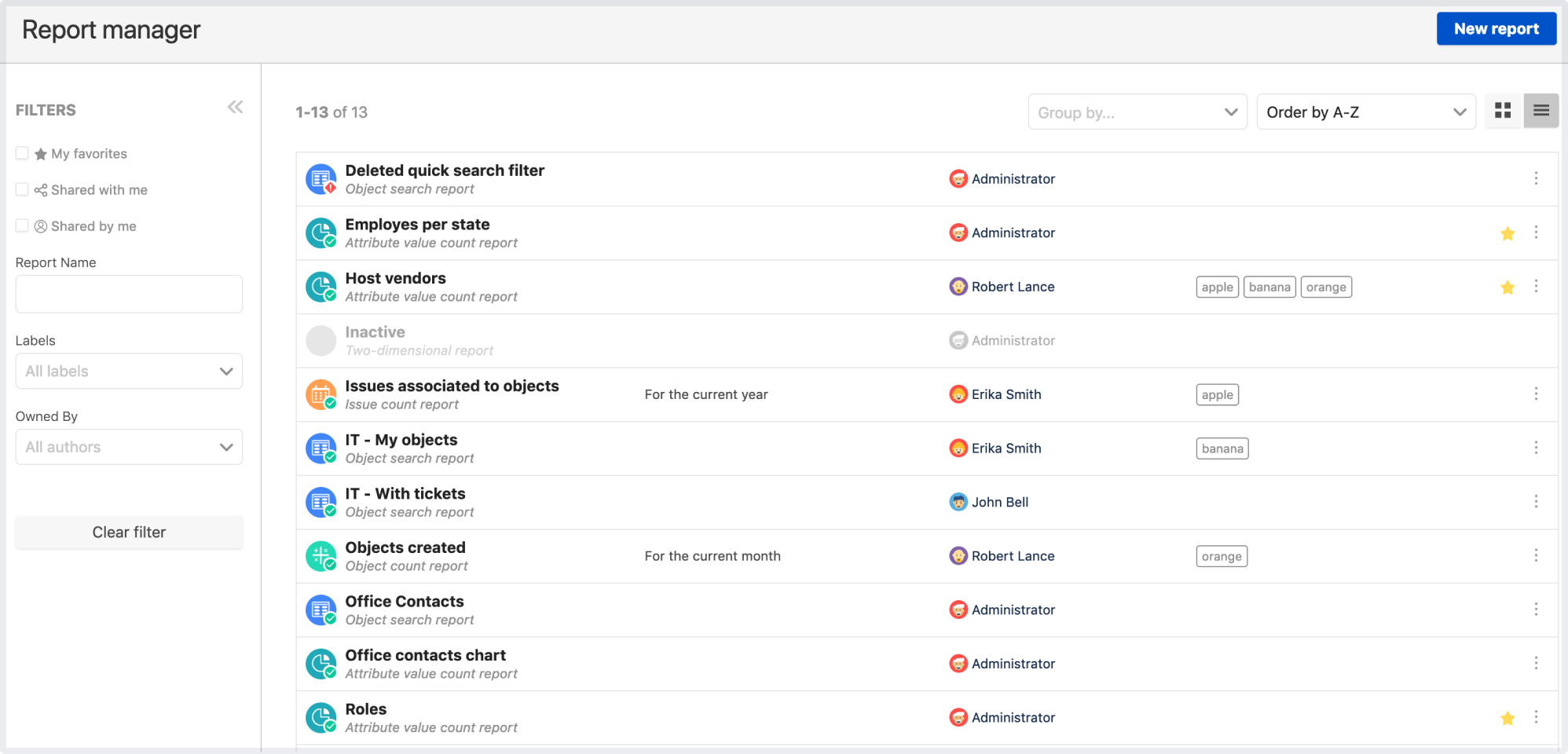This screenshot has height=754, width=1568.
Task: Open the Office Contacts report
Action: [x=405, y=602]
